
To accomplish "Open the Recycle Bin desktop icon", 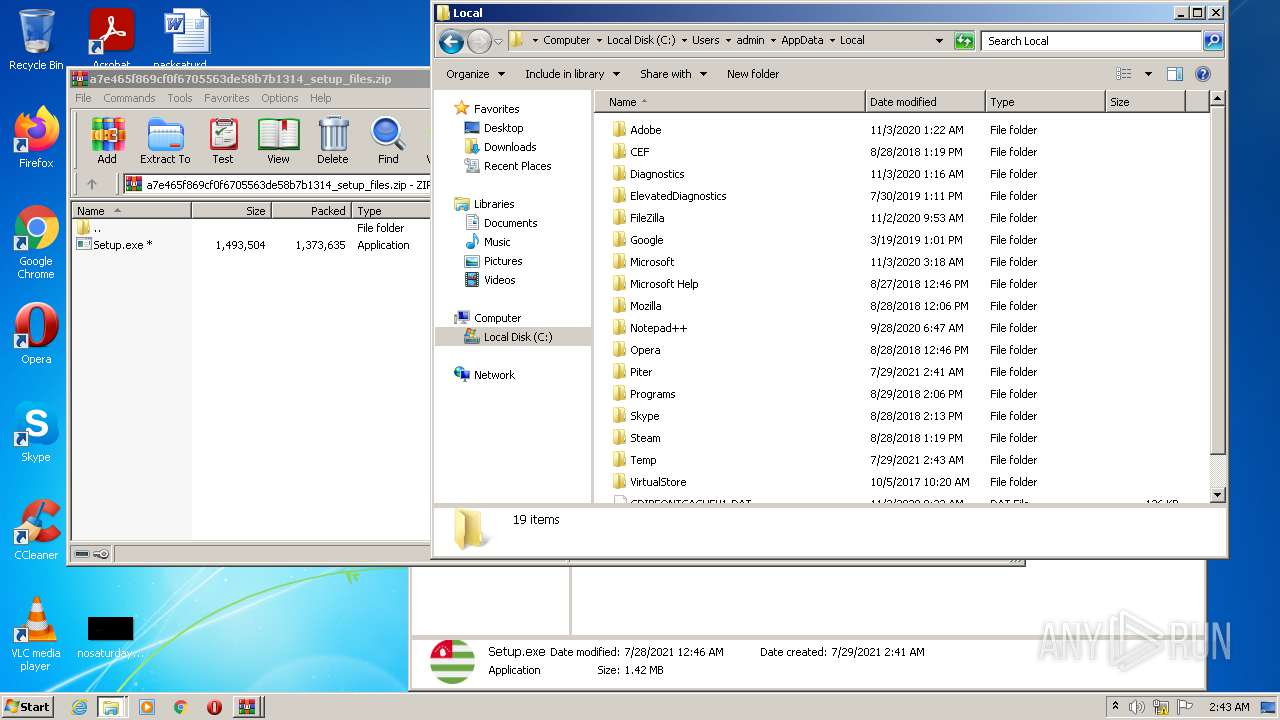I will (36, 40).
